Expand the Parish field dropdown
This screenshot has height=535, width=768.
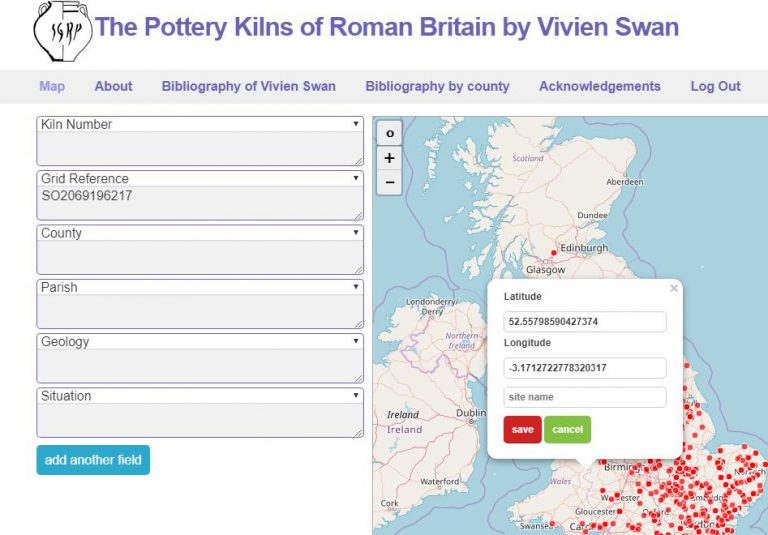coord(200,287)
